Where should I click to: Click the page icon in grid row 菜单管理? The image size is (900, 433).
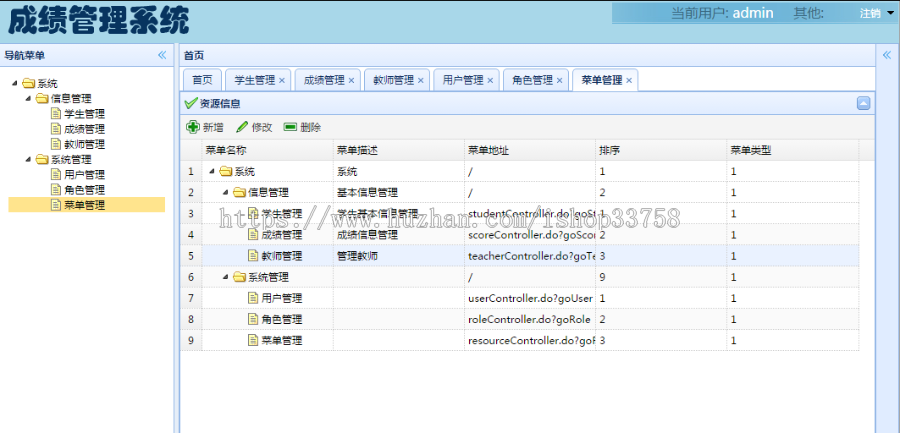click(x=253, y=341)
